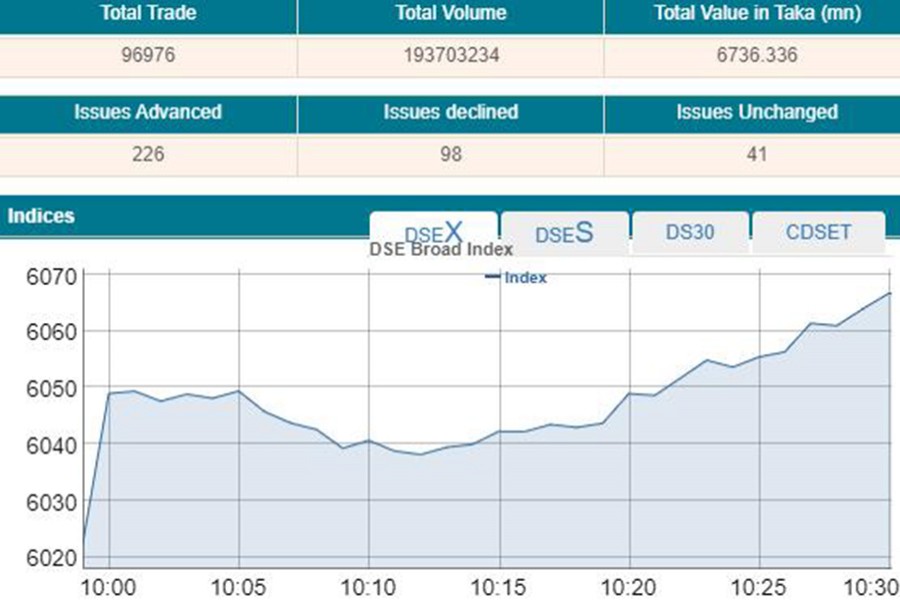Select the DS30 tab
Screen dimensions: 900x600
coord(690,233)
